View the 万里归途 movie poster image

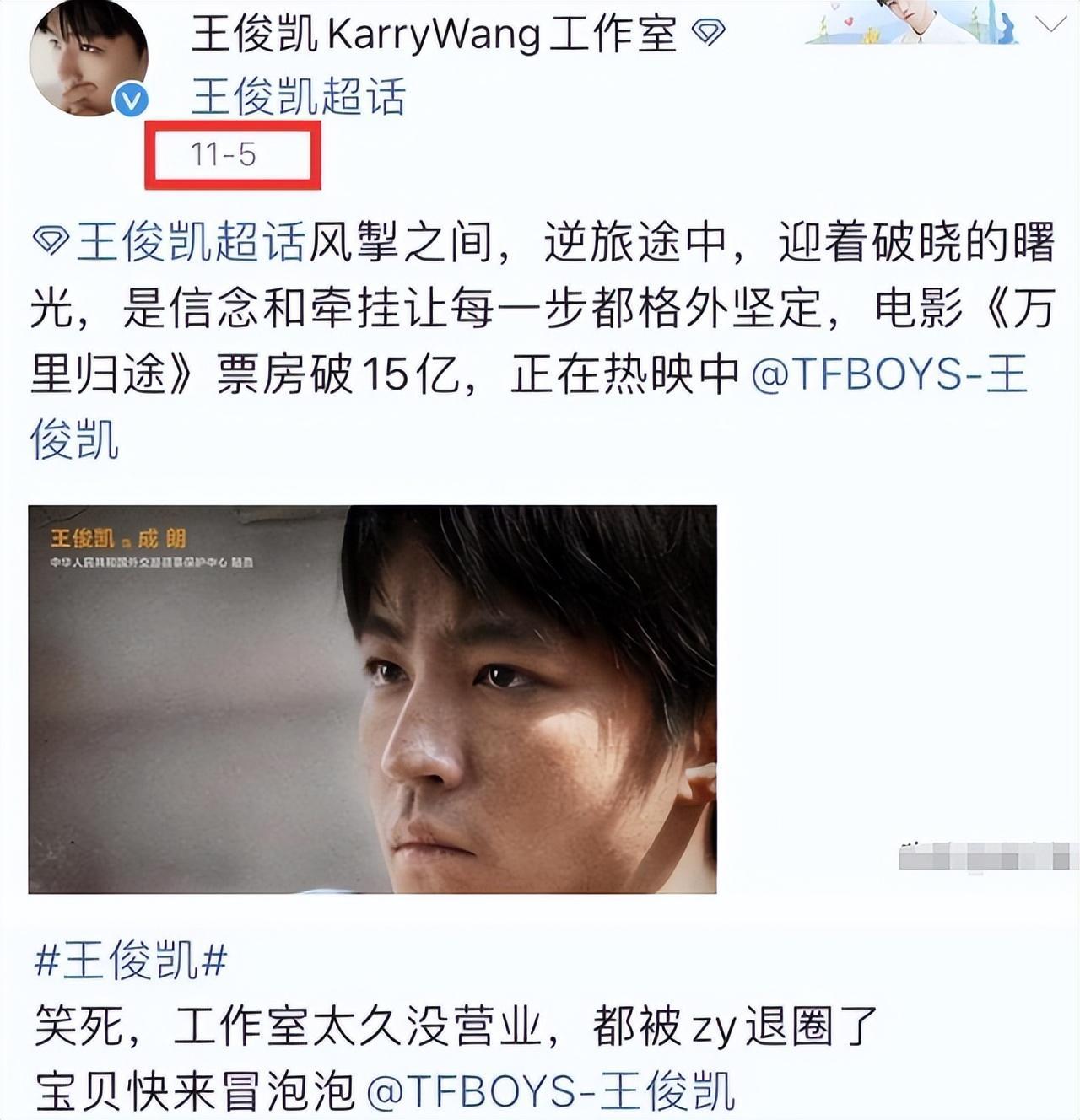coord(372,699)
